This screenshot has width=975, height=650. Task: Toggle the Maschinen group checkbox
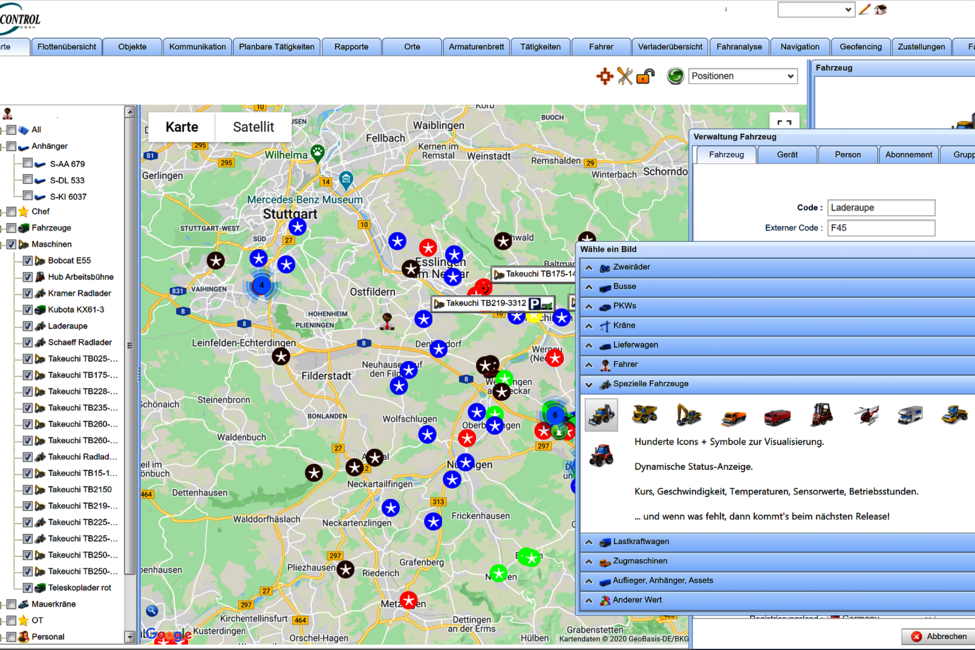[11, 244]
